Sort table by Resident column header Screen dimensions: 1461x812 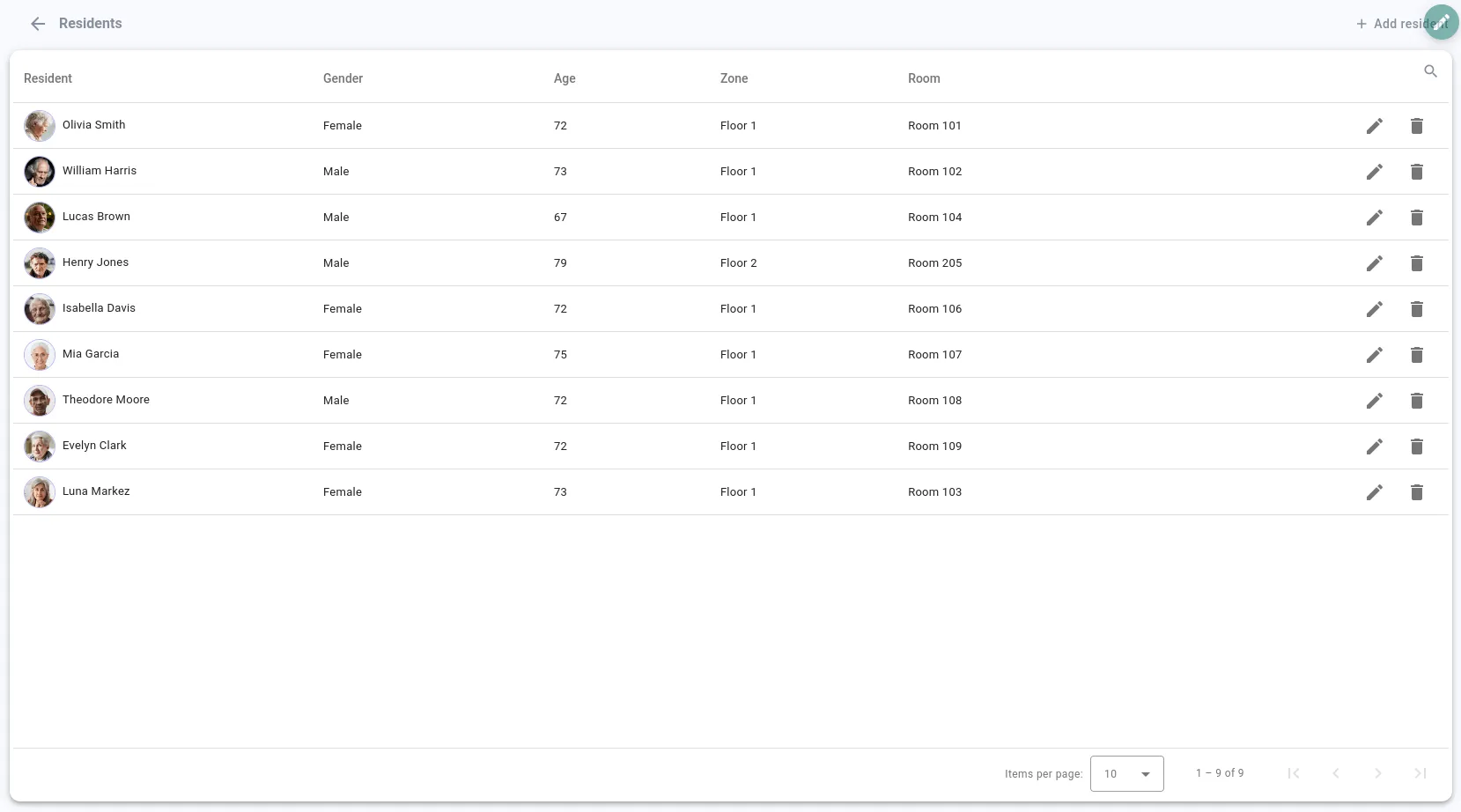[x=48, y=78]
